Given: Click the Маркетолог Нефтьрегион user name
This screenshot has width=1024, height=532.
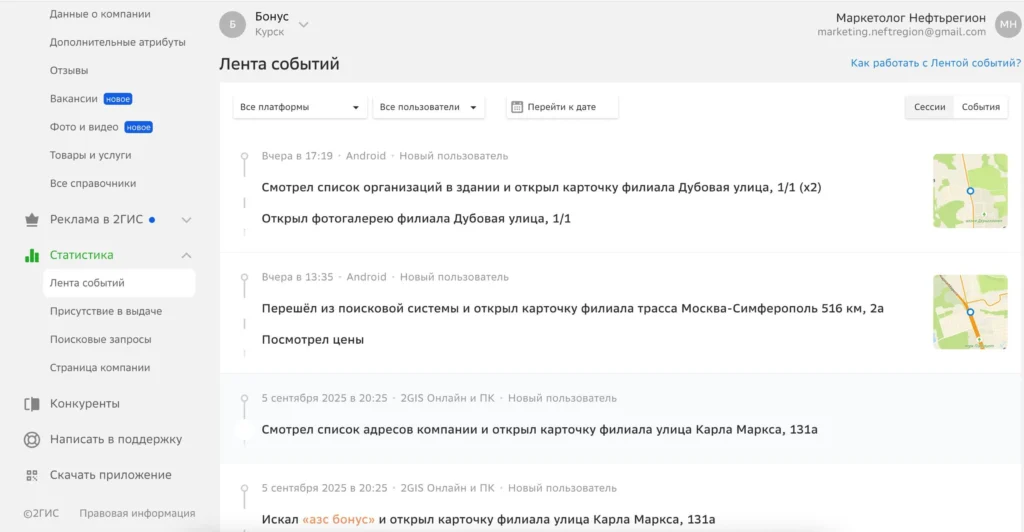Looking at the screenshot, I should click(910, 18).
